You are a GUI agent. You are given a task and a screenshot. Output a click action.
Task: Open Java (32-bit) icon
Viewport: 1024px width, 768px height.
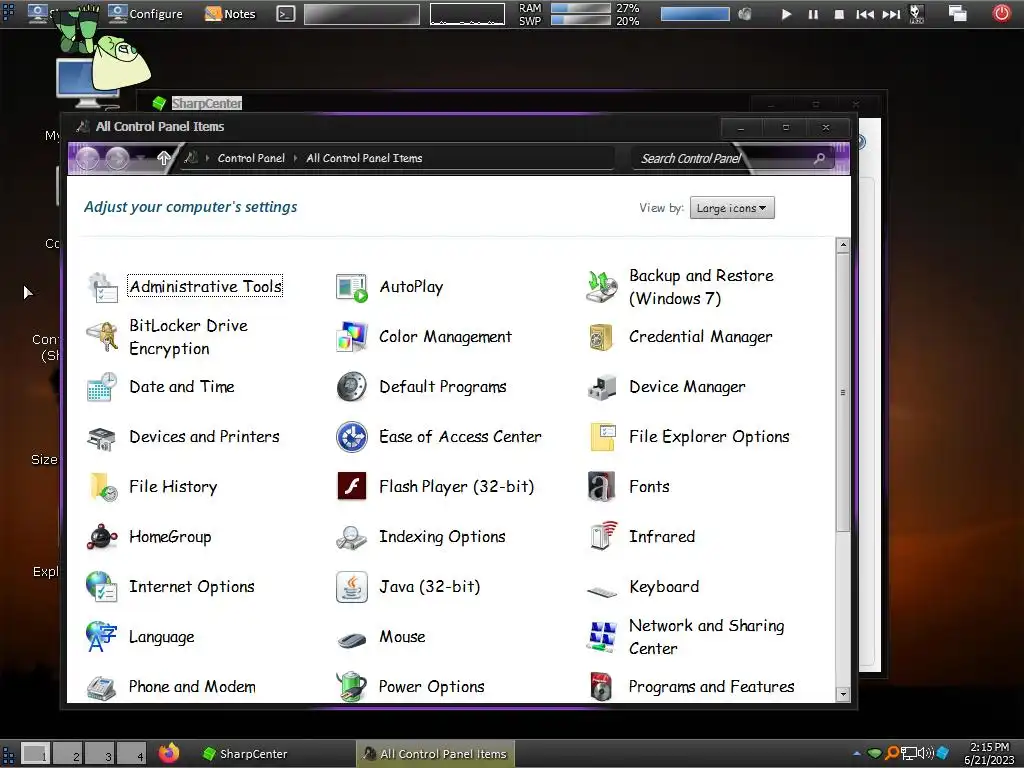(x=352, y=587)
